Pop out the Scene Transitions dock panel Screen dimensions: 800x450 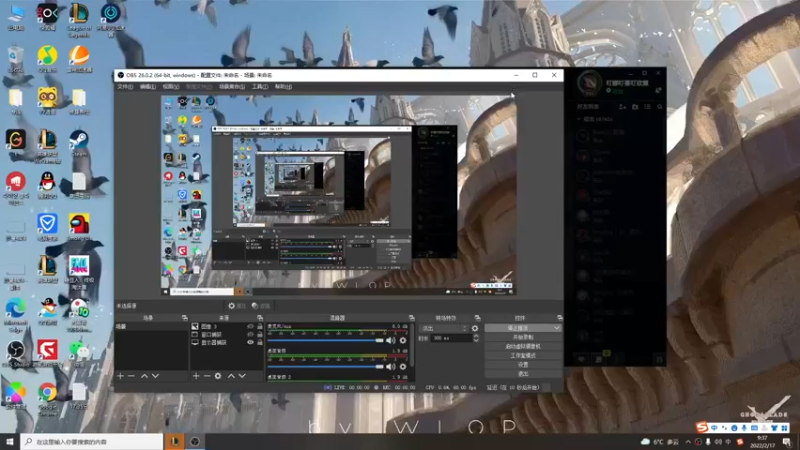pos(477,318)
